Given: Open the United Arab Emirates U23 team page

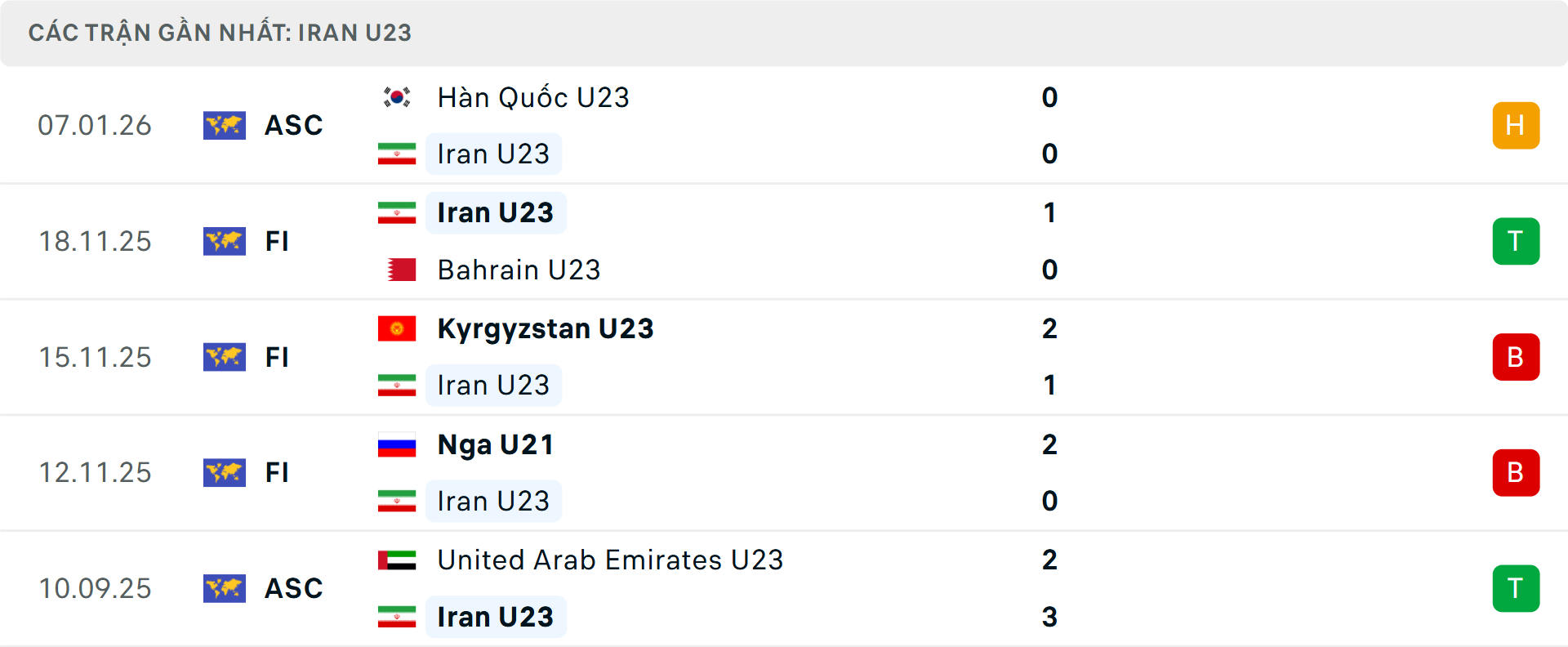Looking at the screenshot, I should (x=608, y=560).
